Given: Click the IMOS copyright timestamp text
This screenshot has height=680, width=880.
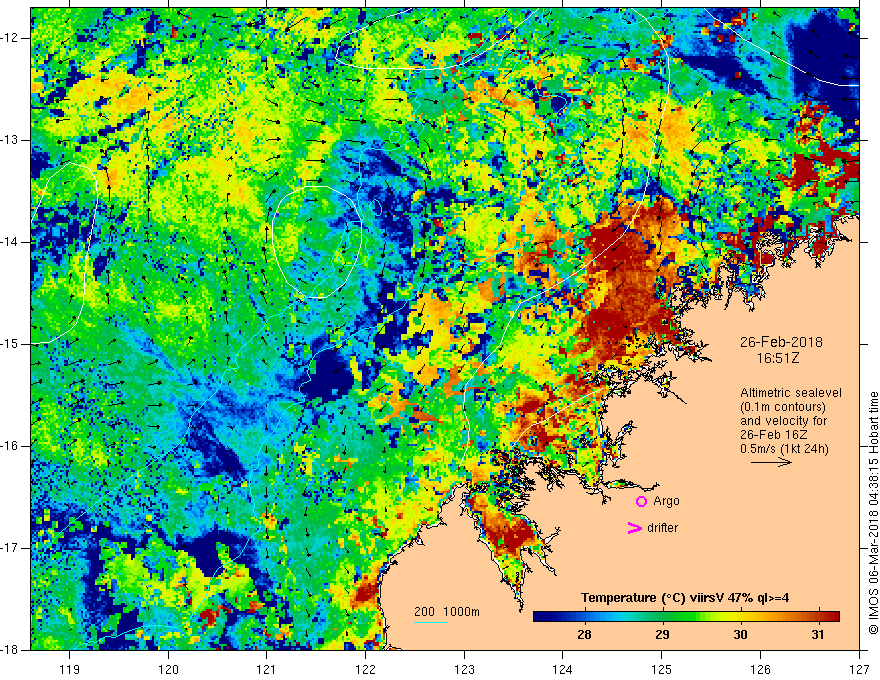Looking at the screenshot, I should tap(873, 513).
